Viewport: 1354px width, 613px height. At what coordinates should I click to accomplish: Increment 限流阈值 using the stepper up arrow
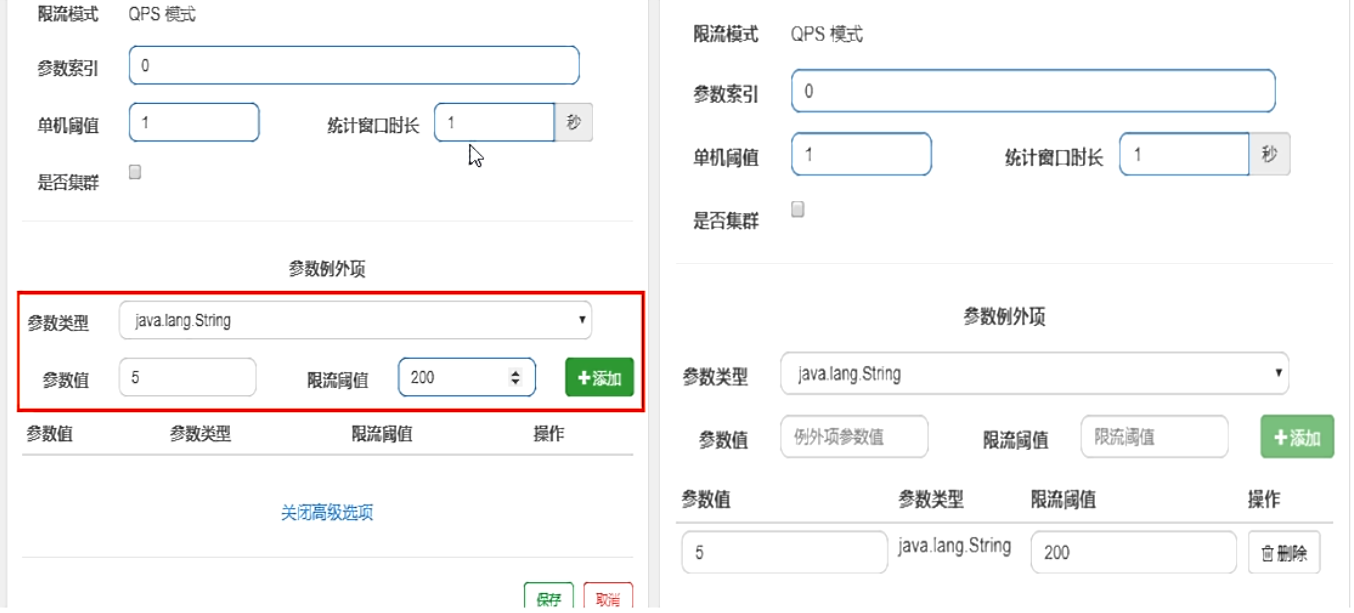[515, 372]
